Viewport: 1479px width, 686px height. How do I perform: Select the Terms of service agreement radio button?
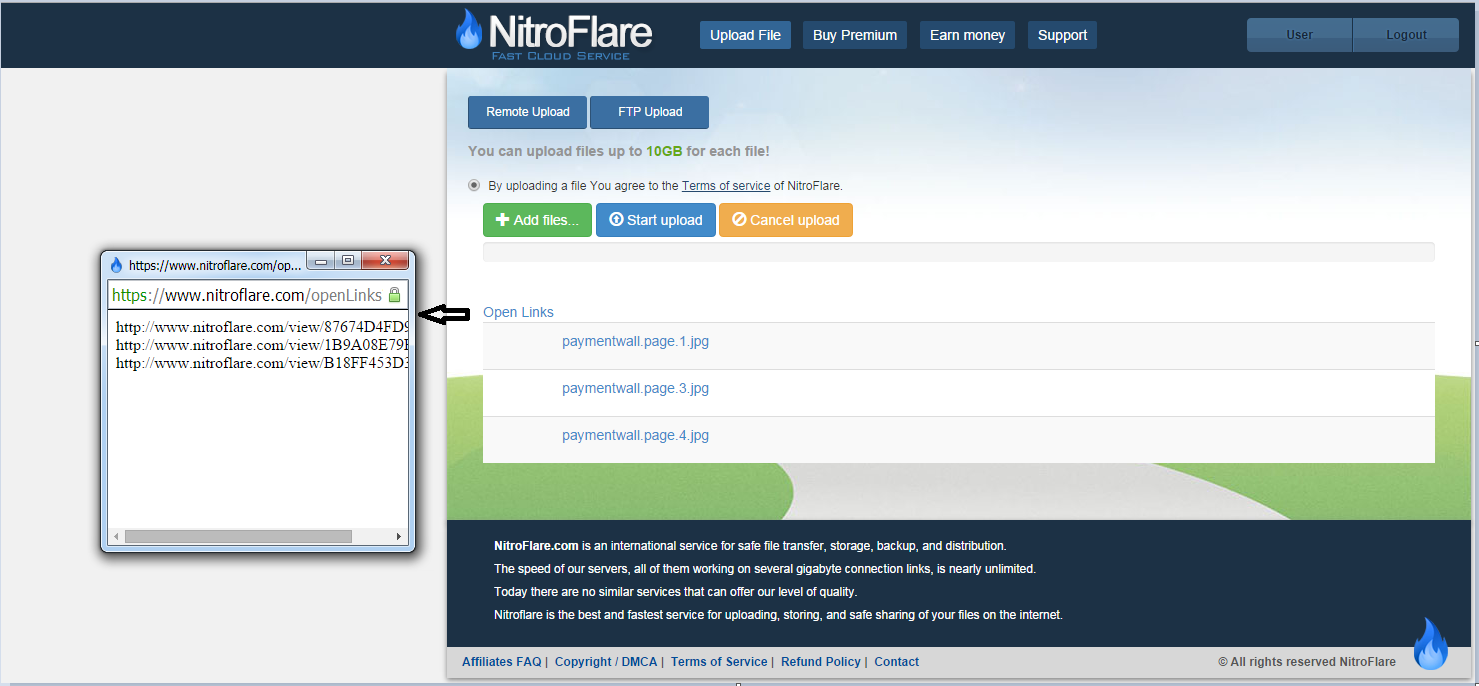pyautogui.click(x=474, y=185)
